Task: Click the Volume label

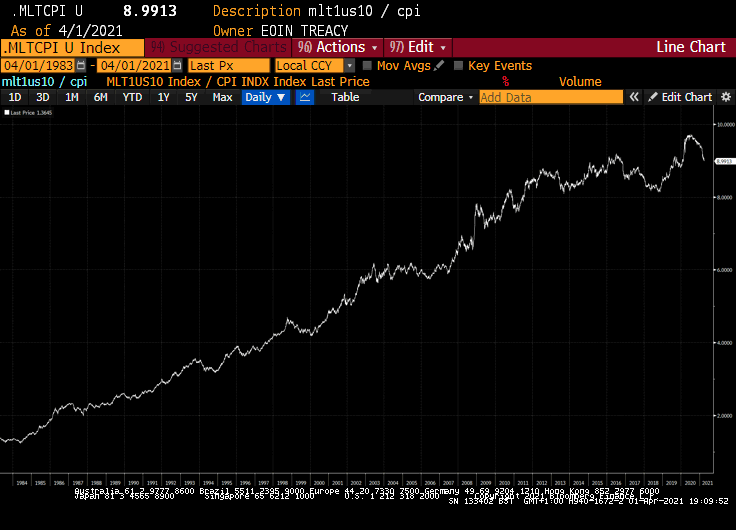Action: 580,82
